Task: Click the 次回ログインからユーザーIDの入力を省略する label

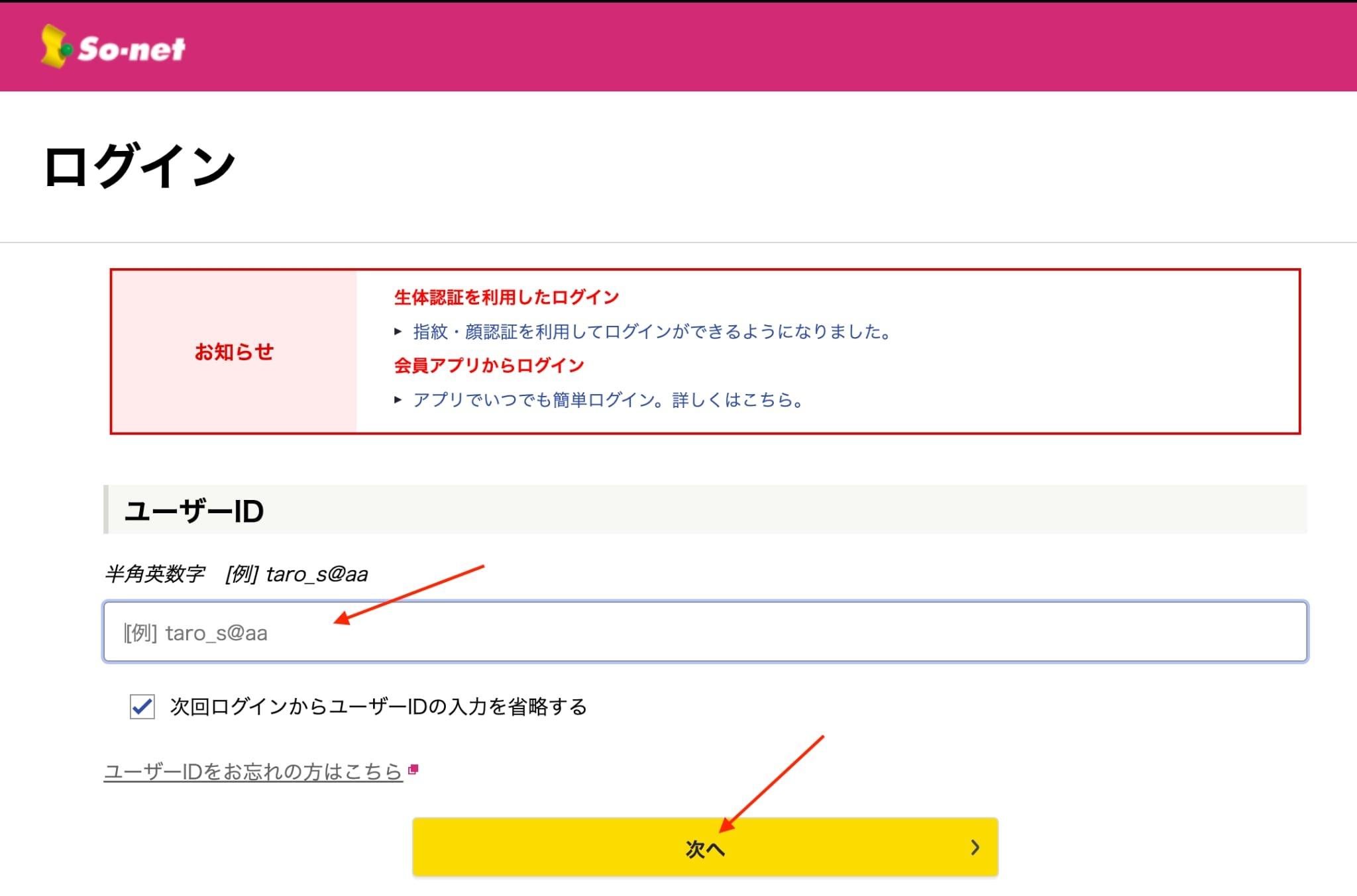Action: pos(378,707)
